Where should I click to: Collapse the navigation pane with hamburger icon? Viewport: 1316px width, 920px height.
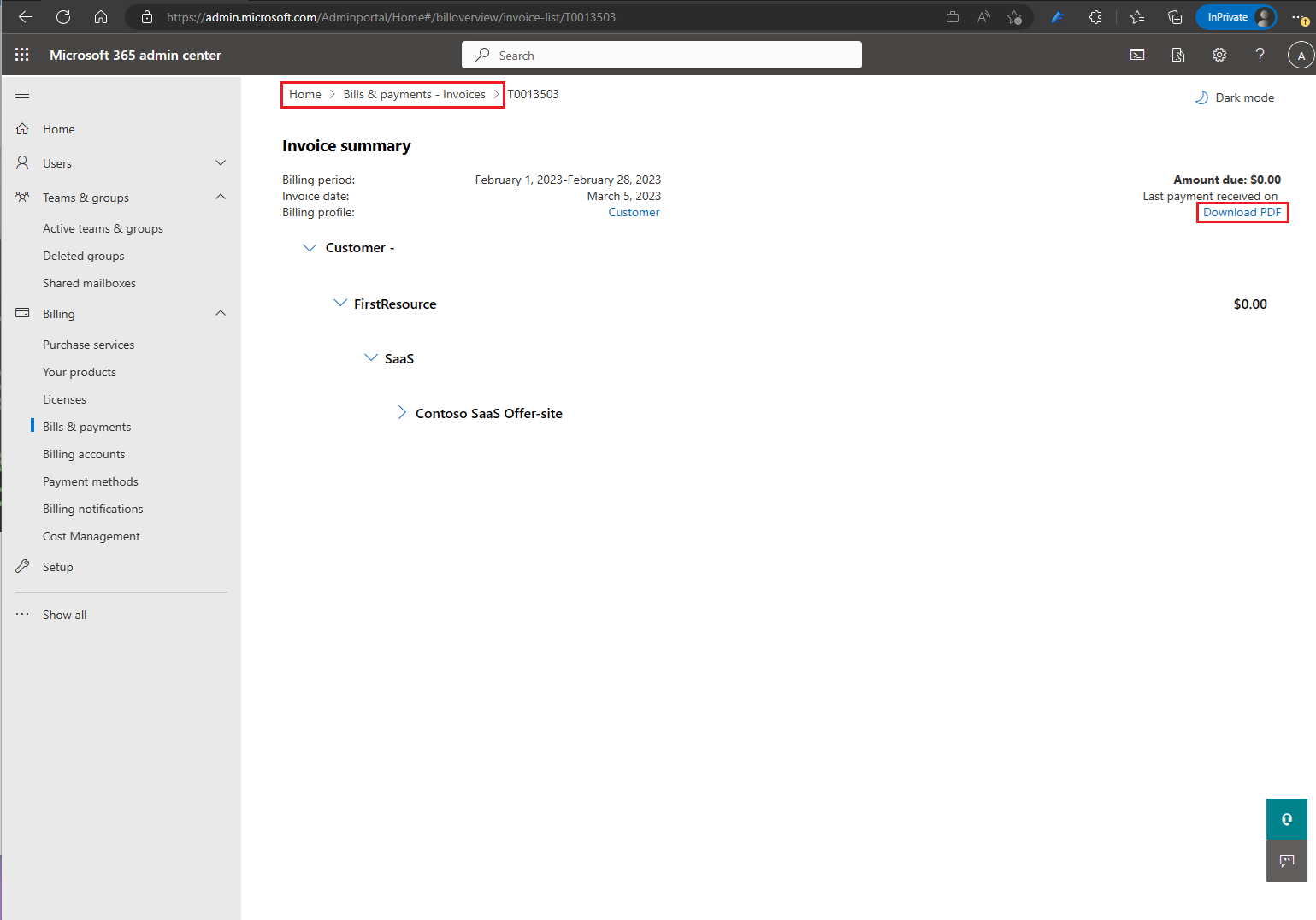[22, 94]
